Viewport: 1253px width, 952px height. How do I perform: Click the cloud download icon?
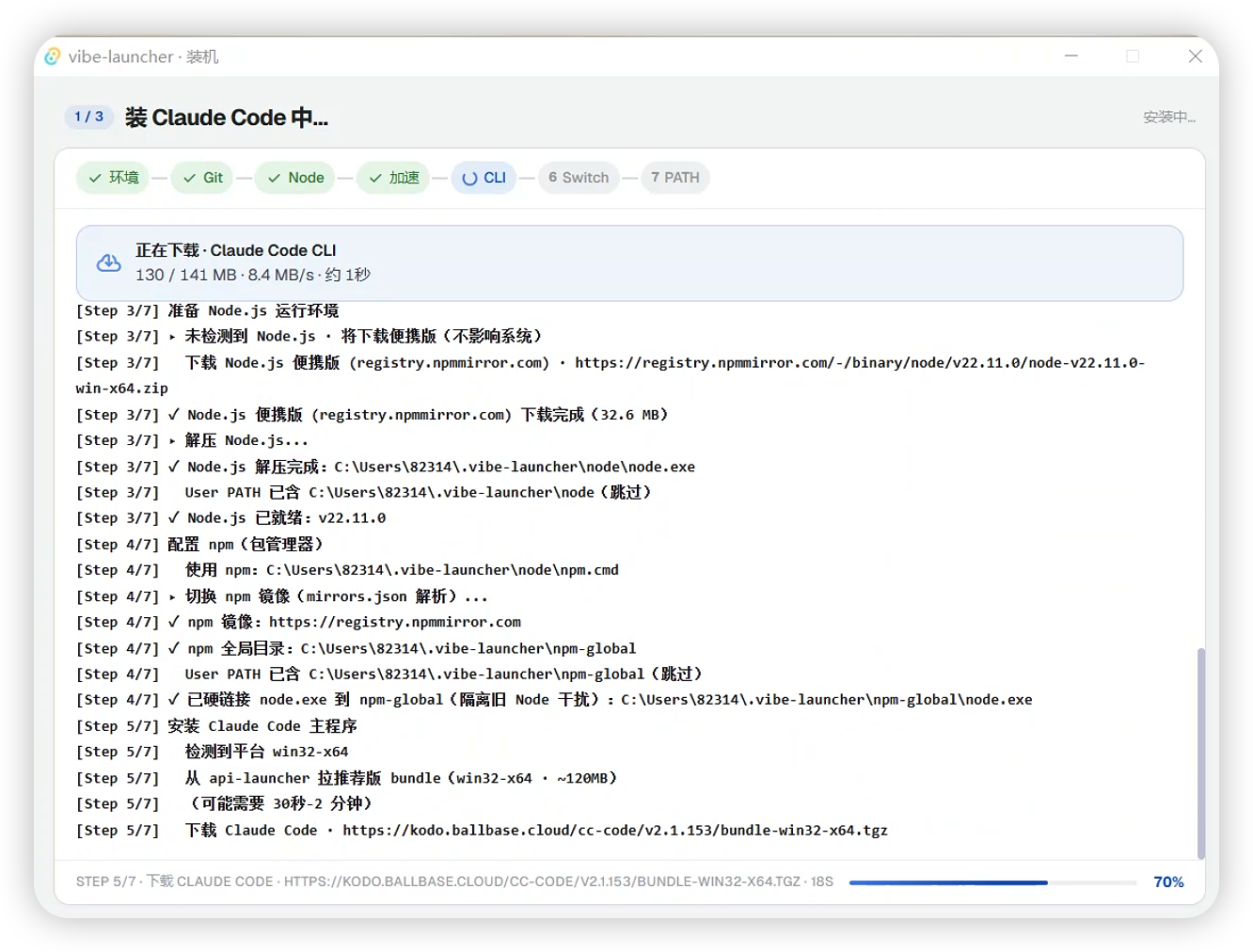(x=109, y=263)
